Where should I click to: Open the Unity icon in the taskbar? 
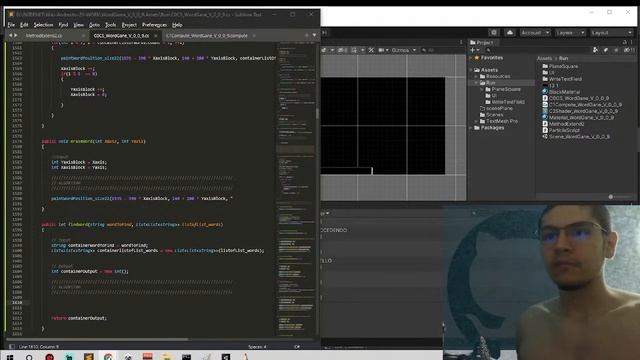pos(226,357)
